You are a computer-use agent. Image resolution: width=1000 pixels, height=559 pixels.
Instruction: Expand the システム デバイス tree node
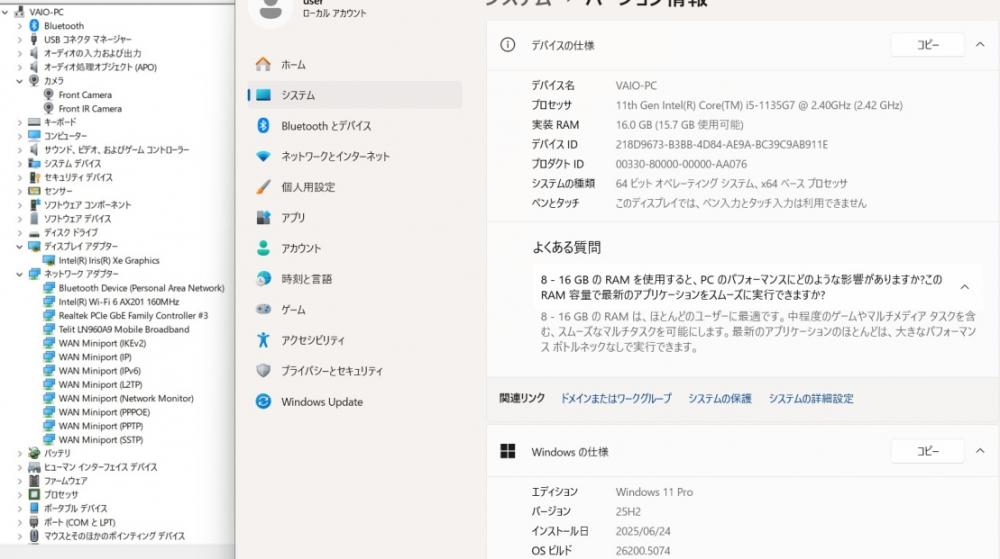[19, 164]
